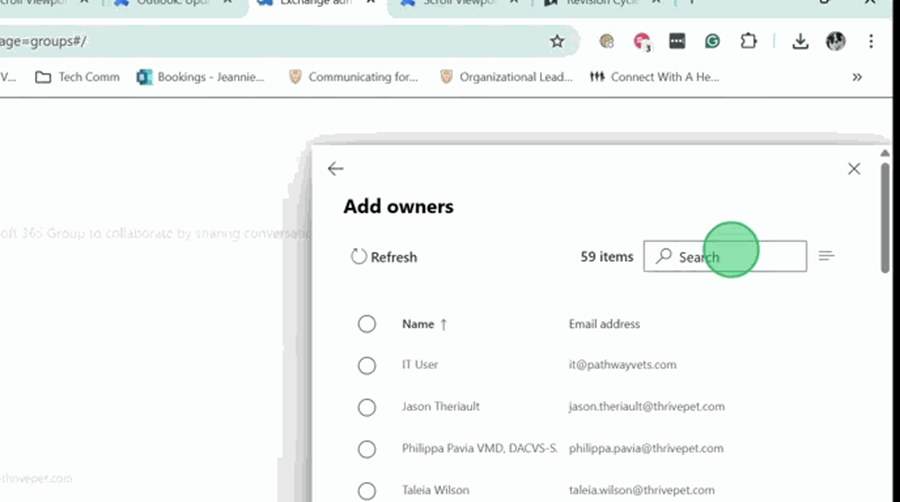Select the IT User radio button
The height and width of the screenshot is (502, 900).
point(367,365)
